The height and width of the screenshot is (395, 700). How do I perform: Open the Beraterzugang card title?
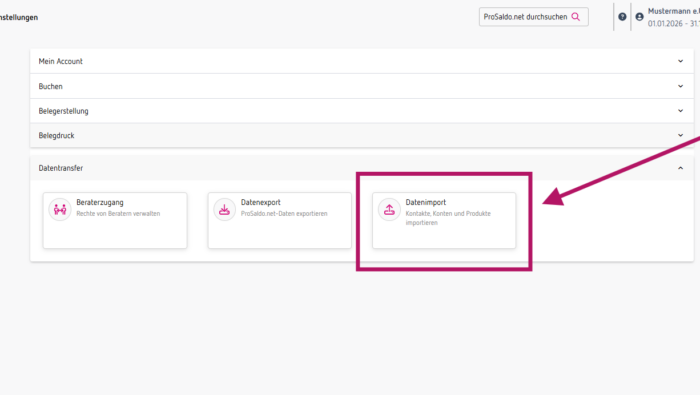pyautogui.click(x=100, y=202)
